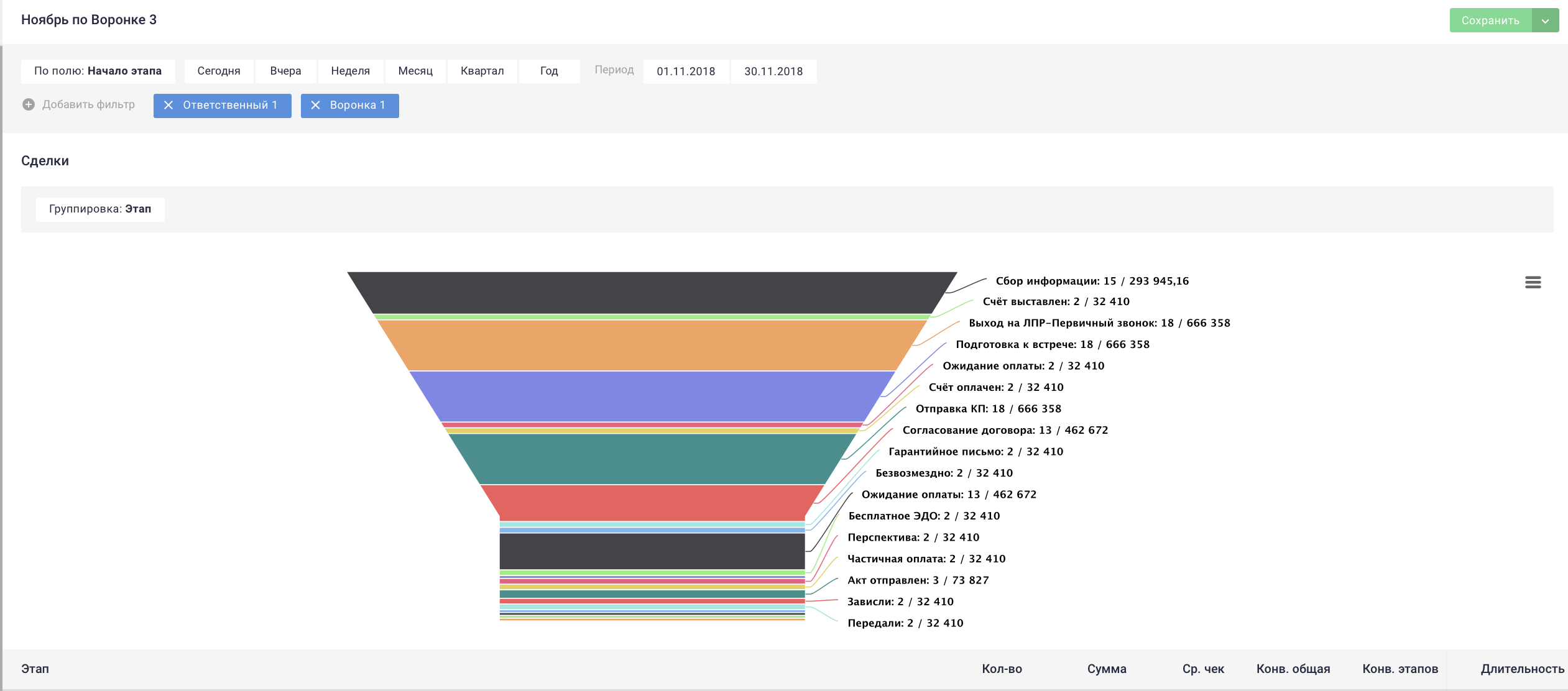Remove the Воронка 1 filter with X icon
This screenshot has height=691, width=1568.
coord(315,106)
